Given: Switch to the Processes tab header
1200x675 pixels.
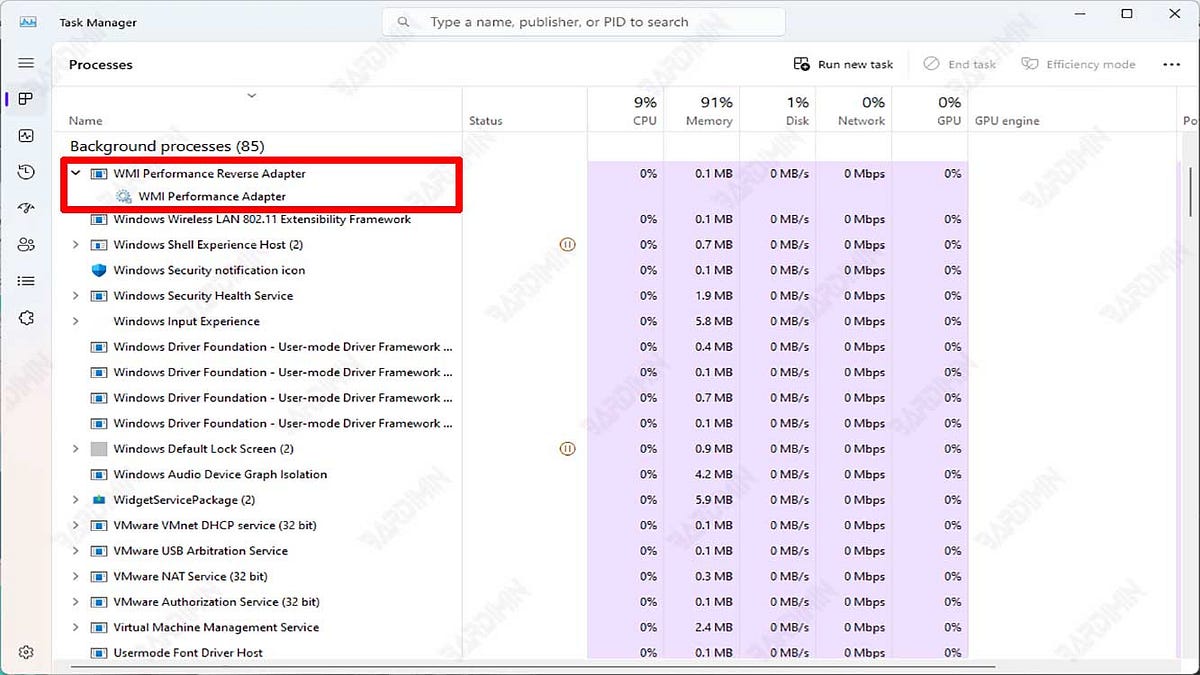Looking at the screenshot, I should [100, 64].
